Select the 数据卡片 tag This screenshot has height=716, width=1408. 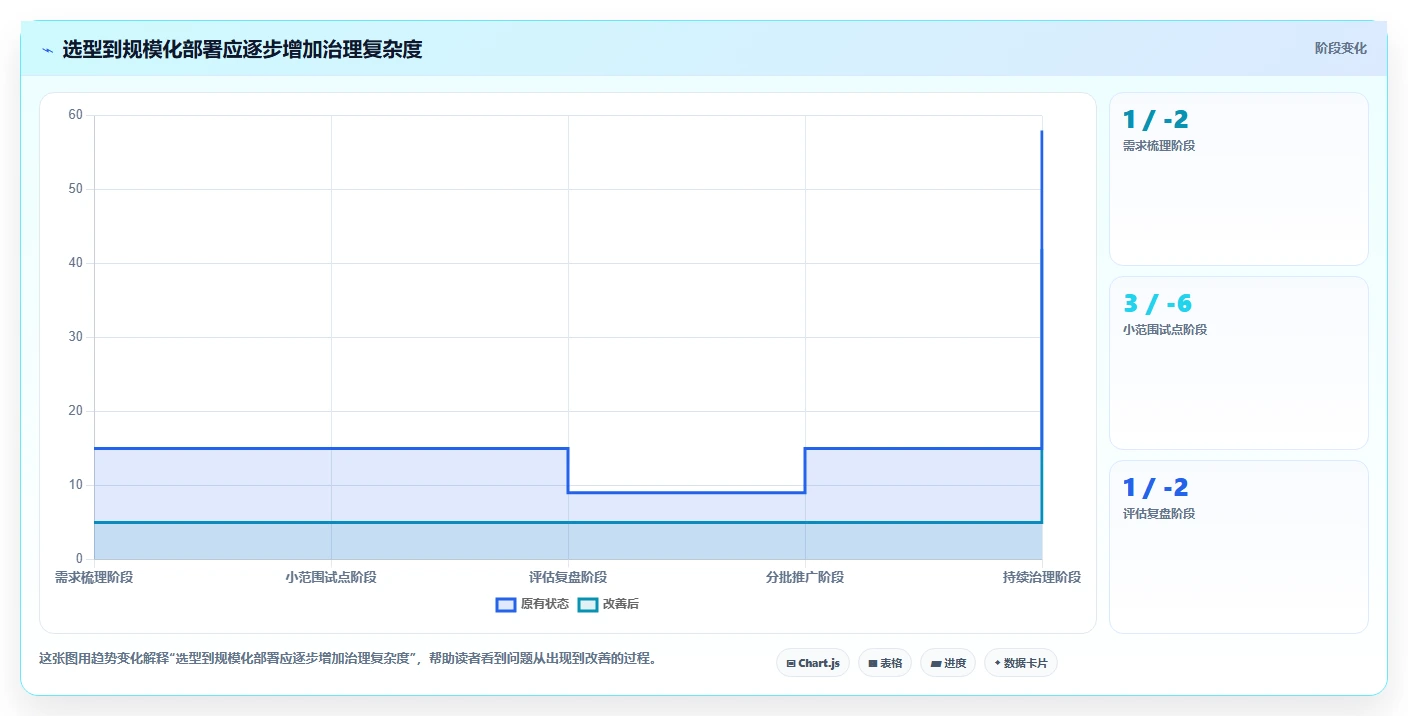(1021, 663)
